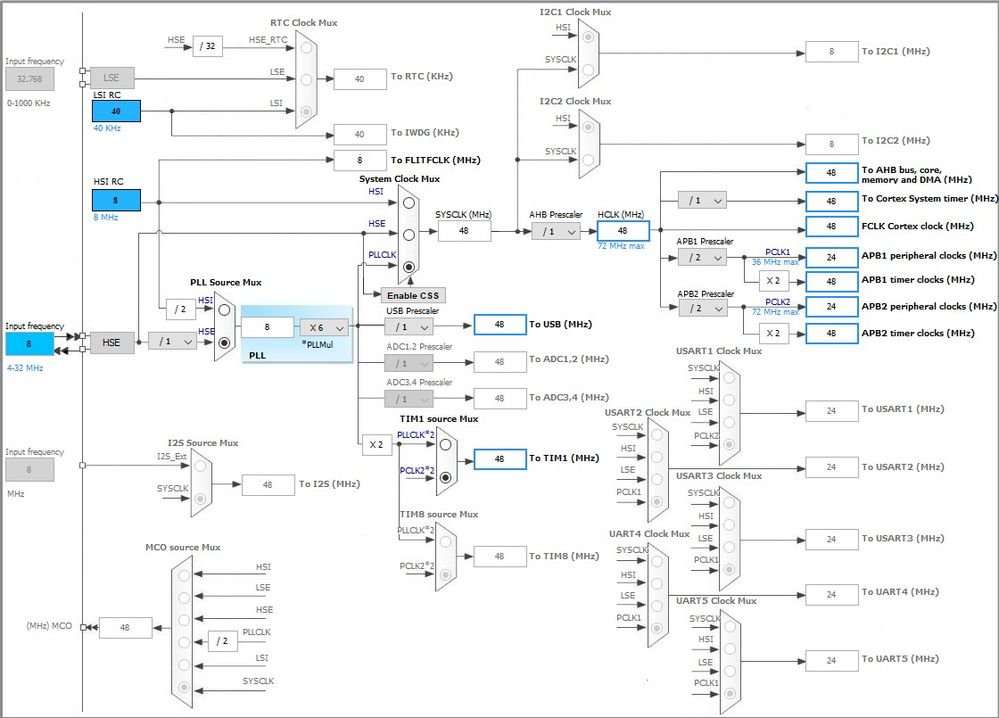The width and height of the screenshot is (999, 718).
Task: Click the HSE Input frequency field
Action: coord(29,343)
